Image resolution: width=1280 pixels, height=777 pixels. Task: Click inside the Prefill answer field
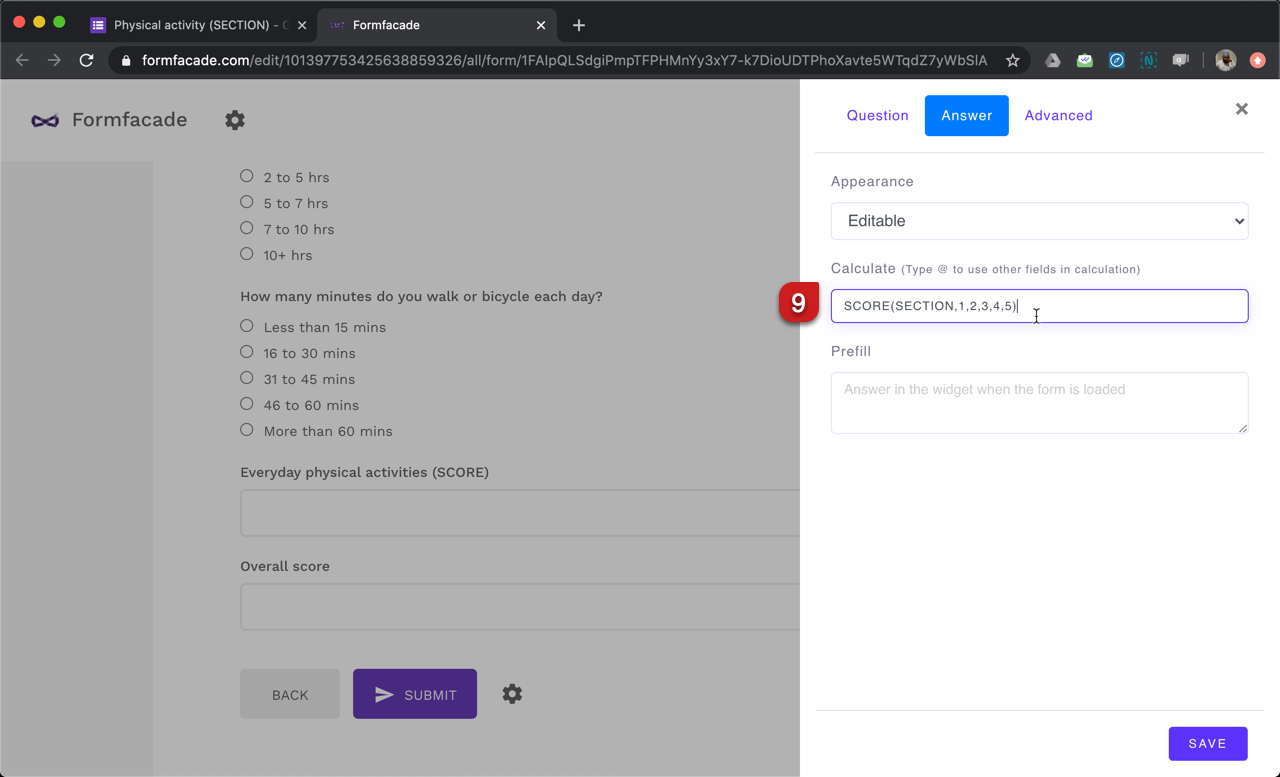pyautogui.click(x=1039, y=402)
